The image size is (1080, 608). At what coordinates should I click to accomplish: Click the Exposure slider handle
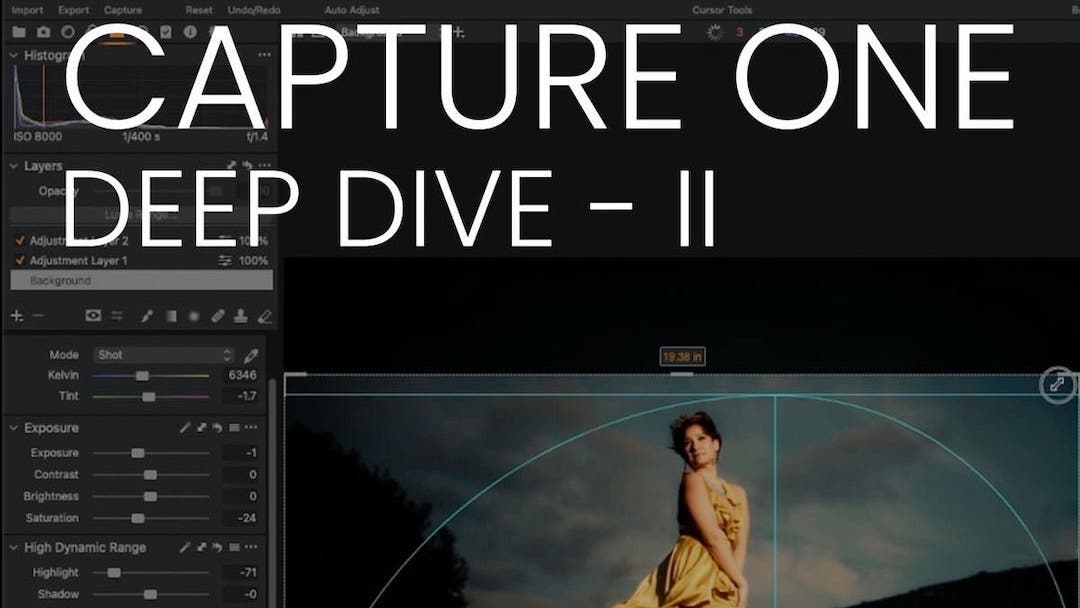[138, 452]
